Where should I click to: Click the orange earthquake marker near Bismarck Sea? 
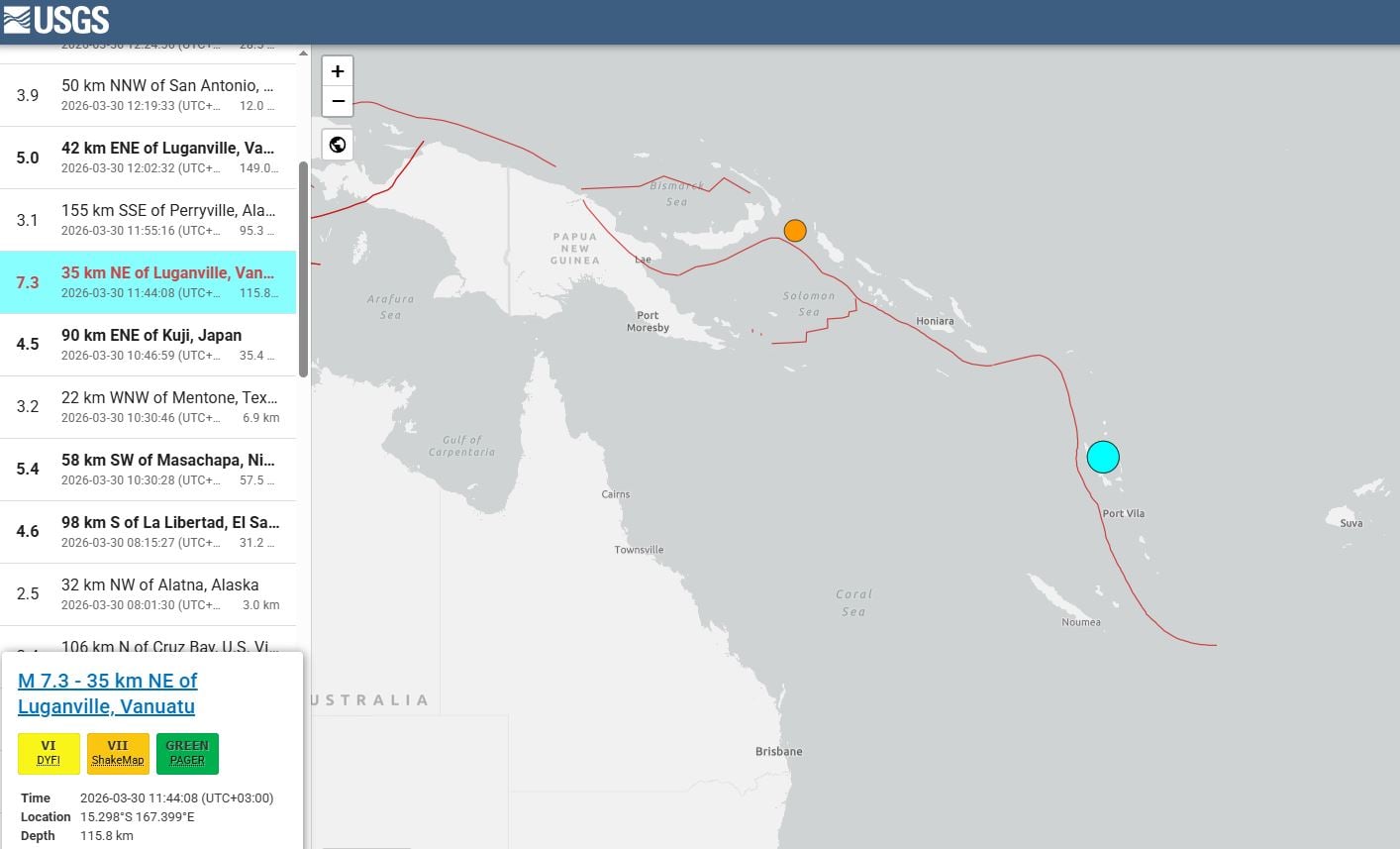(x=794, y=231)
